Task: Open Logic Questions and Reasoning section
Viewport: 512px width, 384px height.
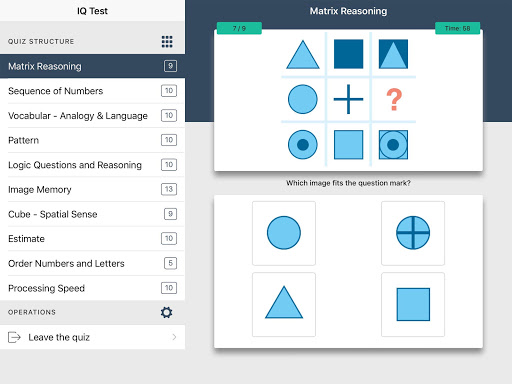Action: [x=92, y=165]
